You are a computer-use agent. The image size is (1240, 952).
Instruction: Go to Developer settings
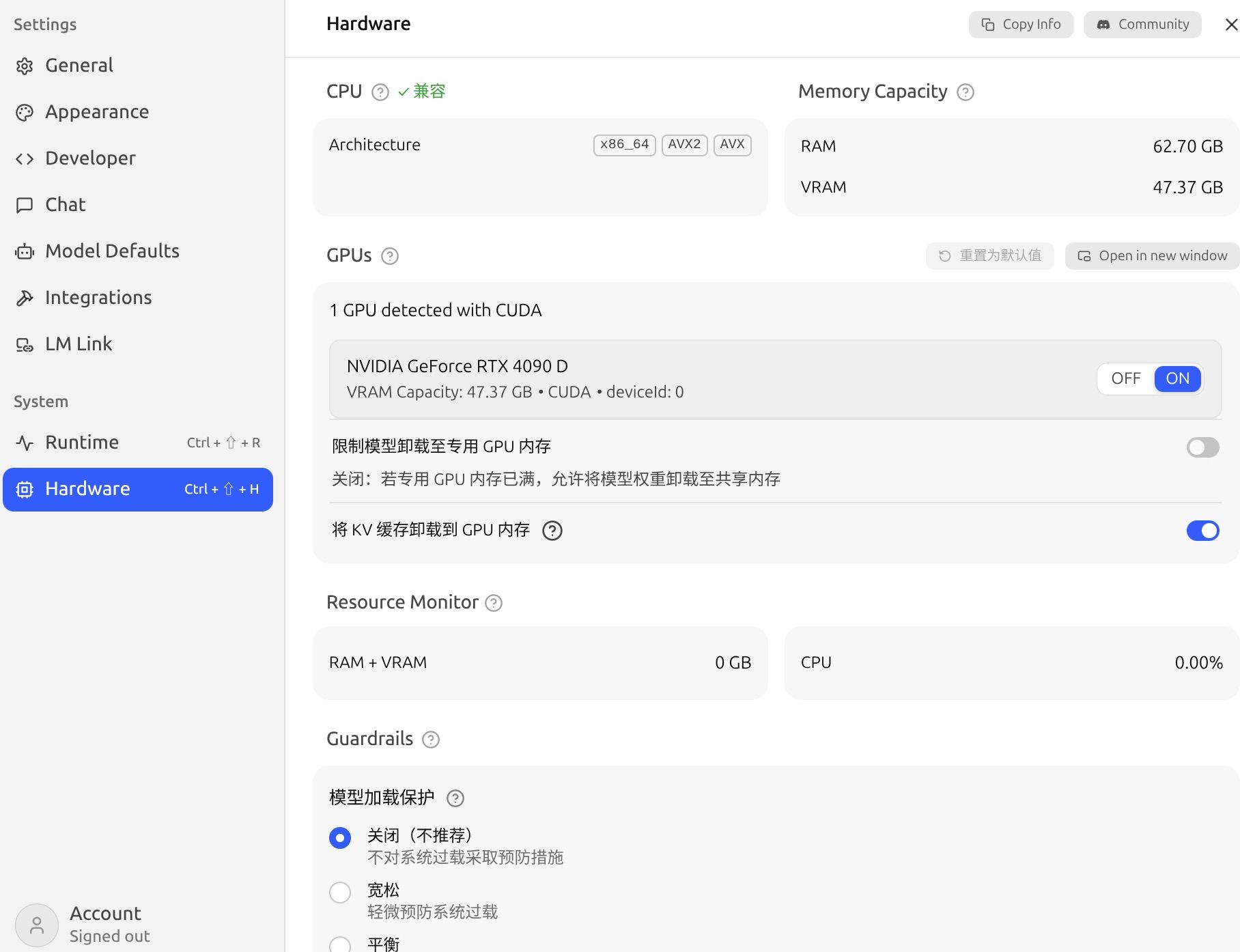138,159
